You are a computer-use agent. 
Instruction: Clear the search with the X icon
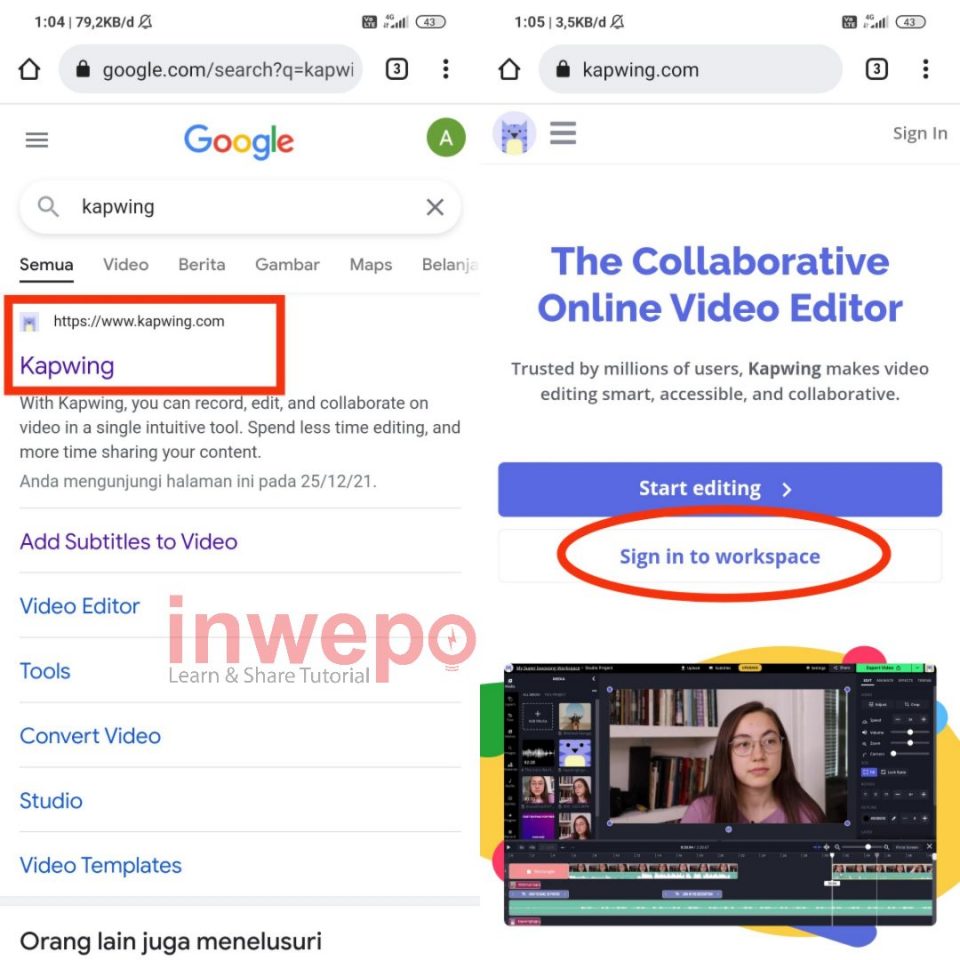pyautogui.click(x=435, y=207)
